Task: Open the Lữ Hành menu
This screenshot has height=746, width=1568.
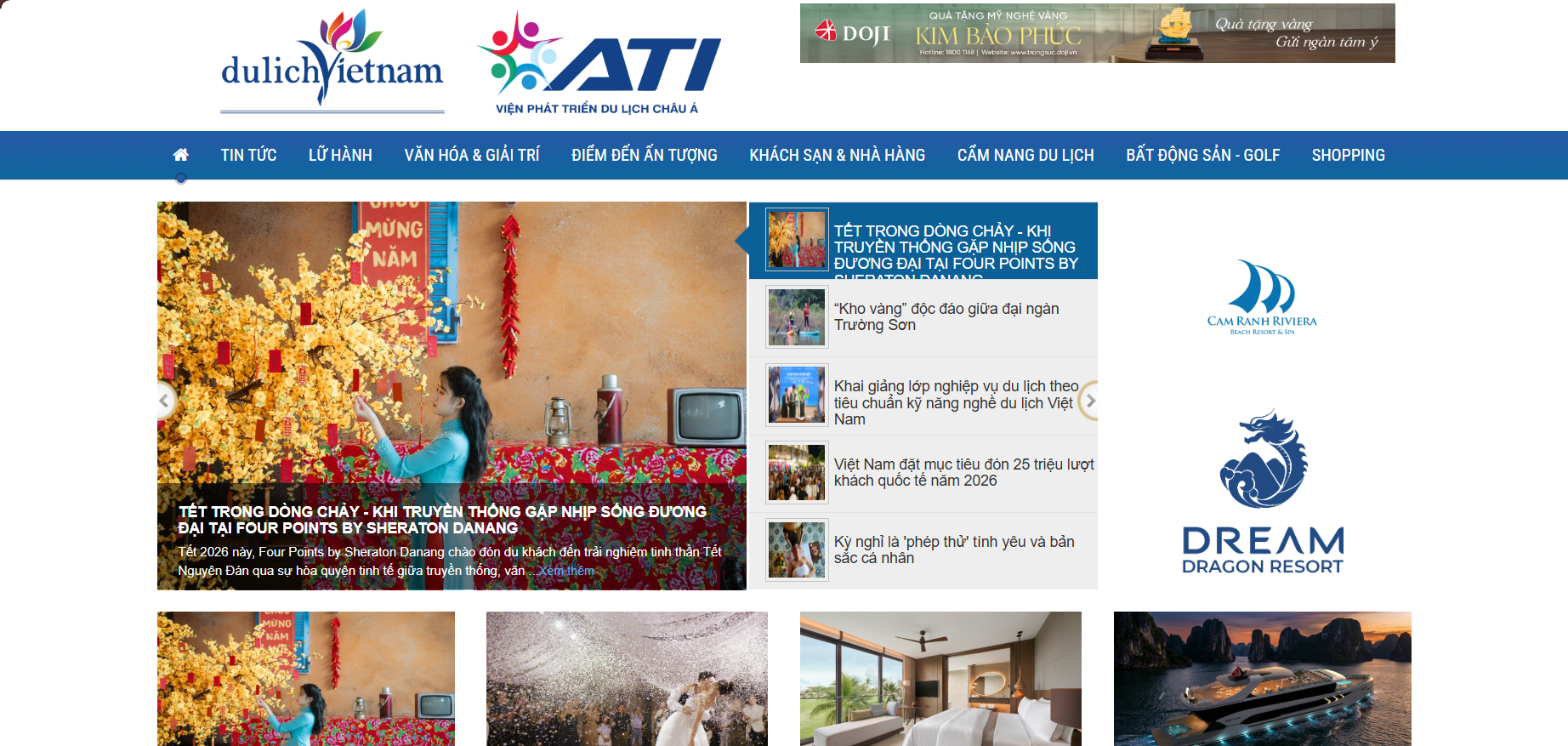Action: point(340,155)
